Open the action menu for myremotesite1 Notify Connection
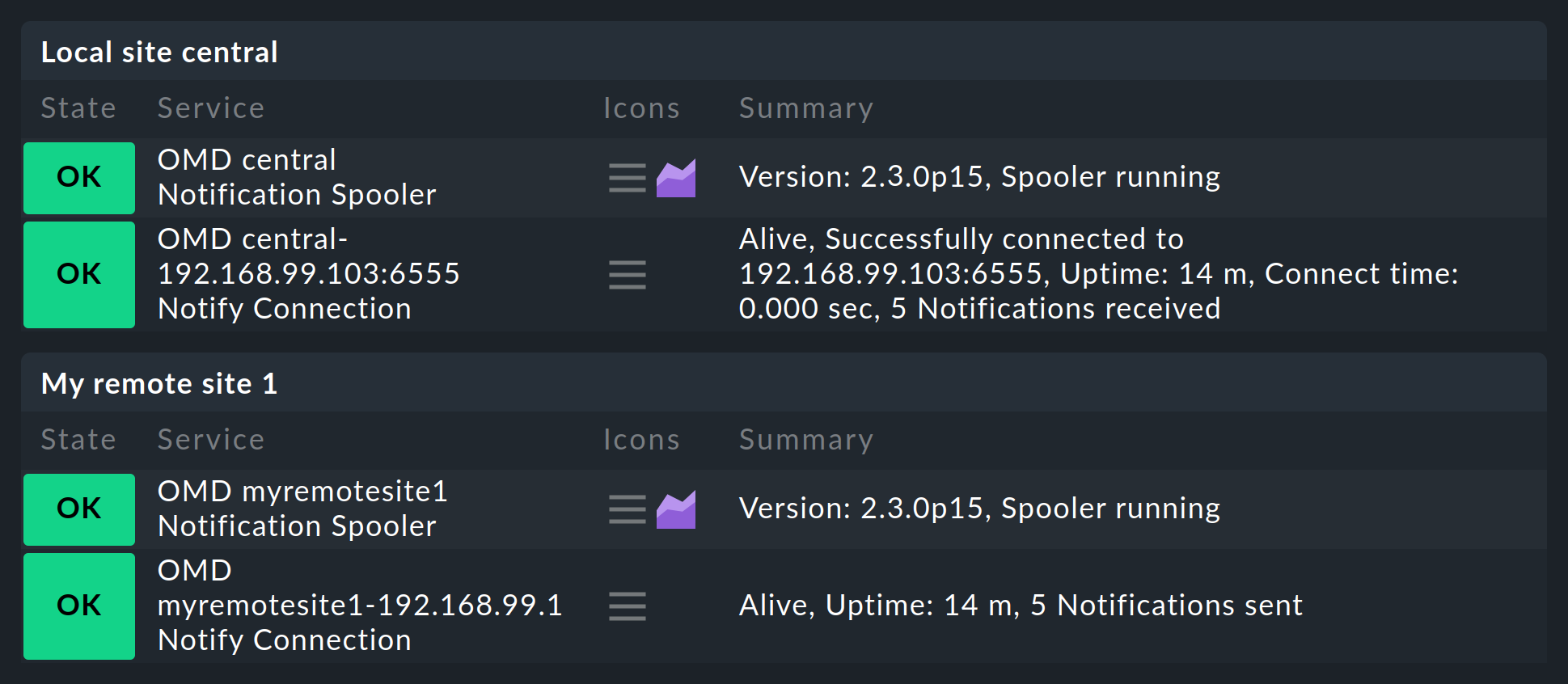Viewport: 1568px width, 684px height. pyautogui.click(x=628, y=606)
